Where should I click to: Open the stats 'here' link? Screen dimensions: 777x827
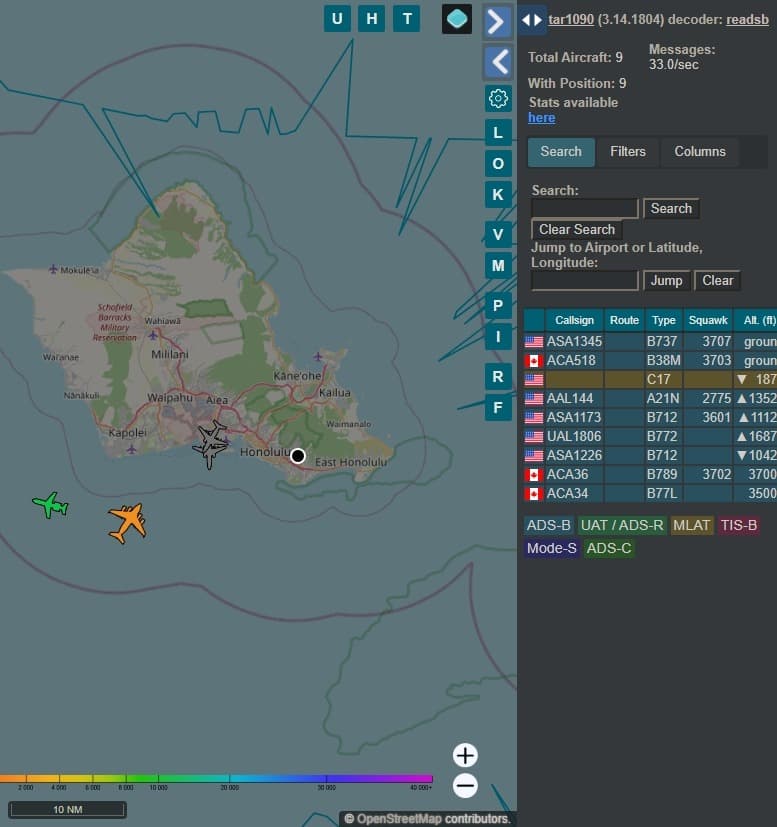click(x=541, y=118)
